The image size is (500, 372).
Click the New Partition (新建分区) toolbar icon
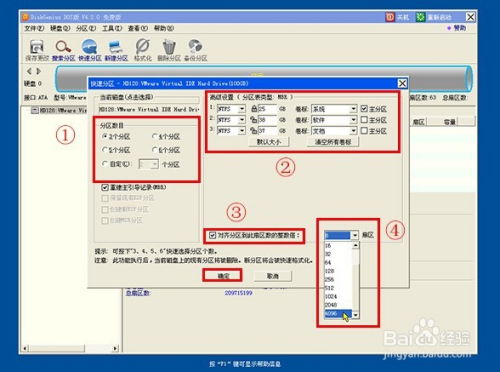click(x=116, y=47)
